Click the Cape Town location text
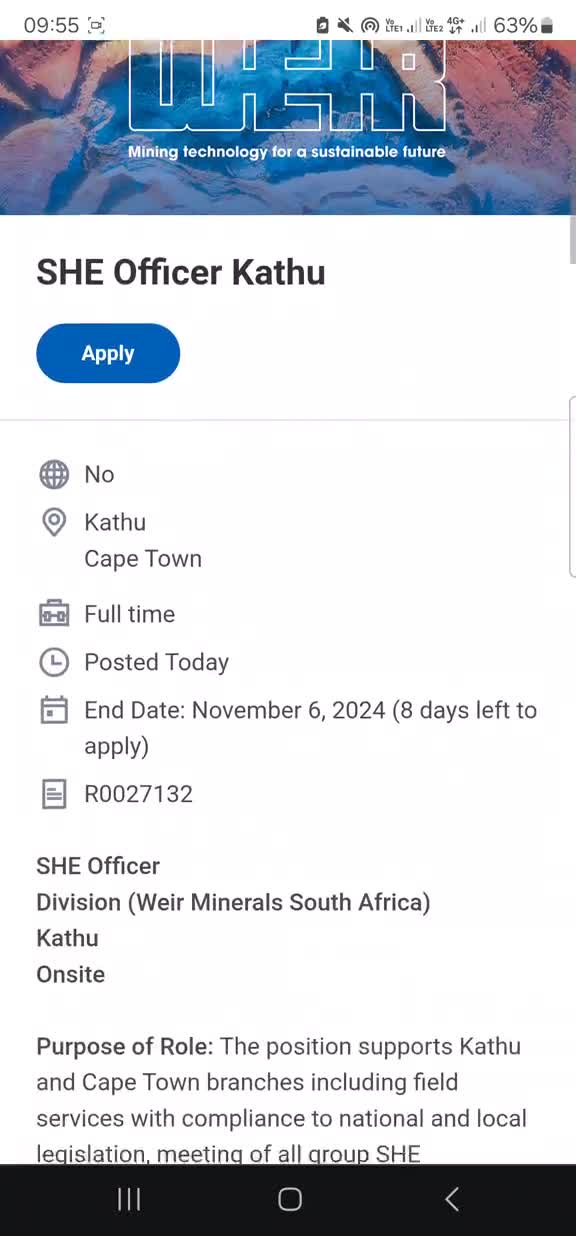This screenshot has height=1236, width=576. (x=143, y=558)
